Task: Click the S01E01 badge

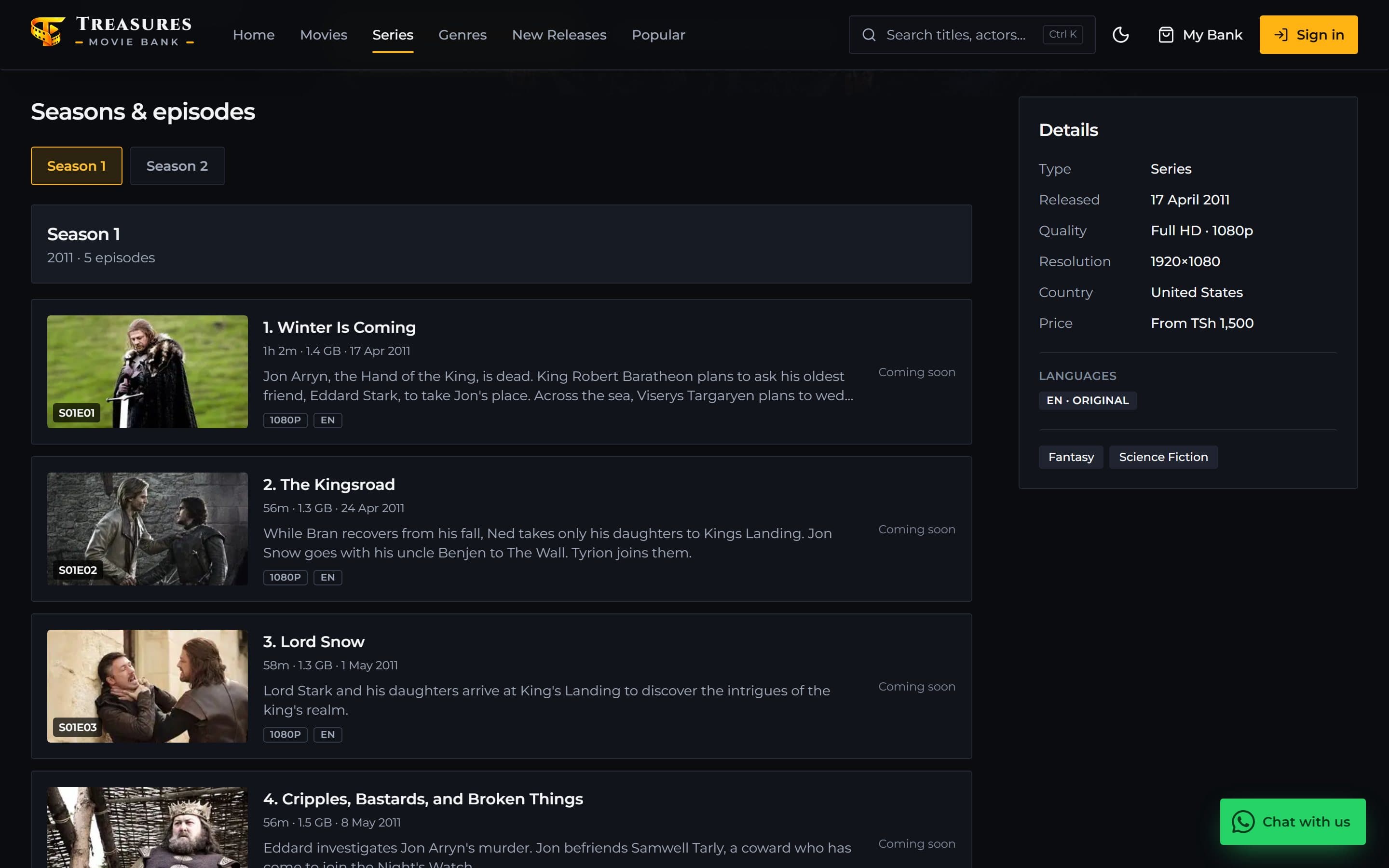Action: click(76, 413)
